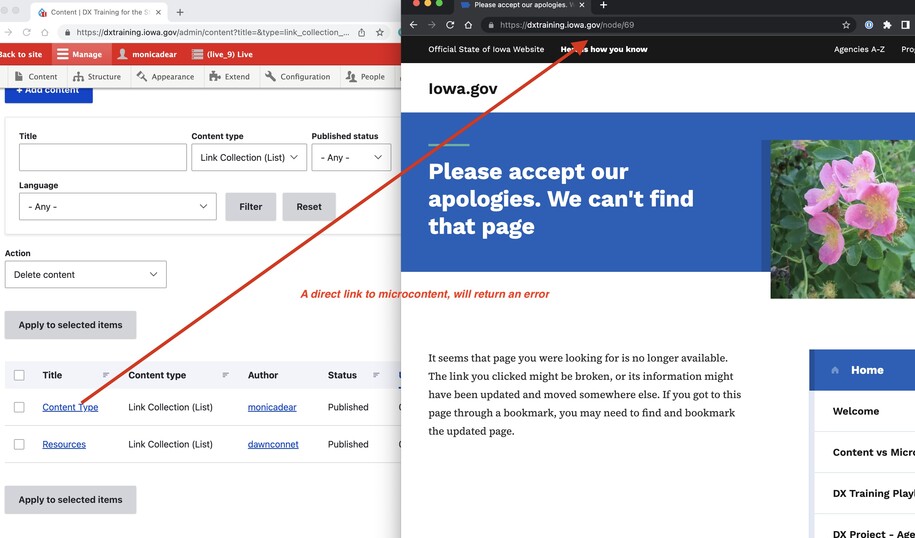
Task: Bookmark the admin content page with star
Action: click(380, 32)
